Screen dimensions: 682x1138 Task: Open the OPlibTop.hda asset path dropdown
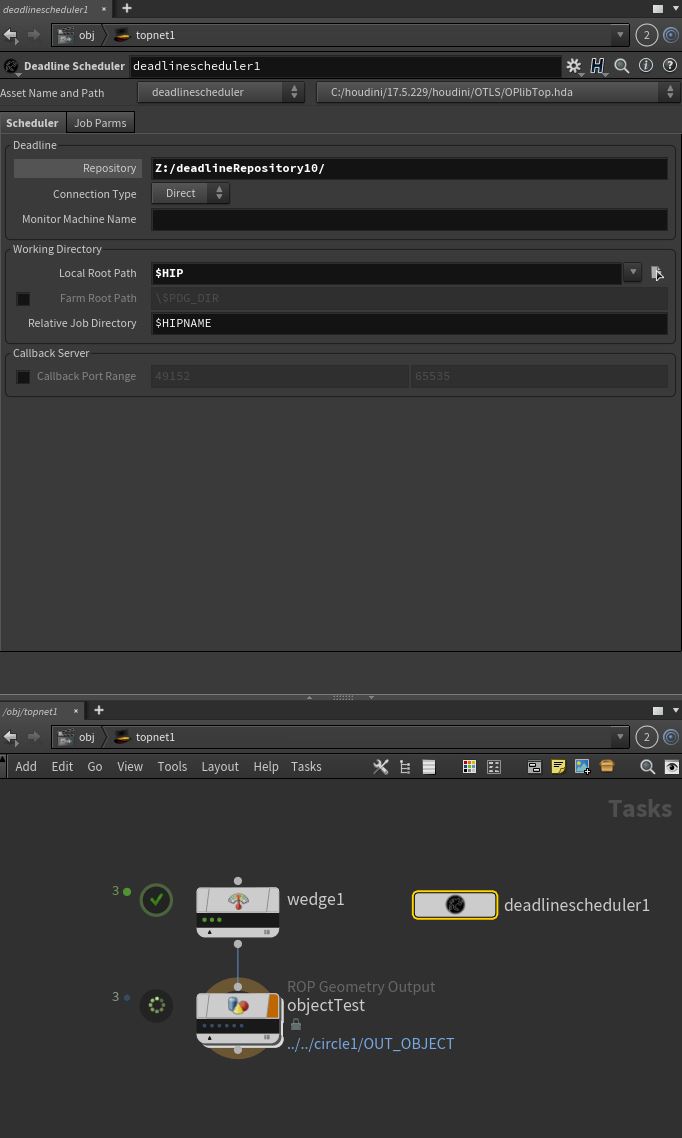tap(498, 92)
